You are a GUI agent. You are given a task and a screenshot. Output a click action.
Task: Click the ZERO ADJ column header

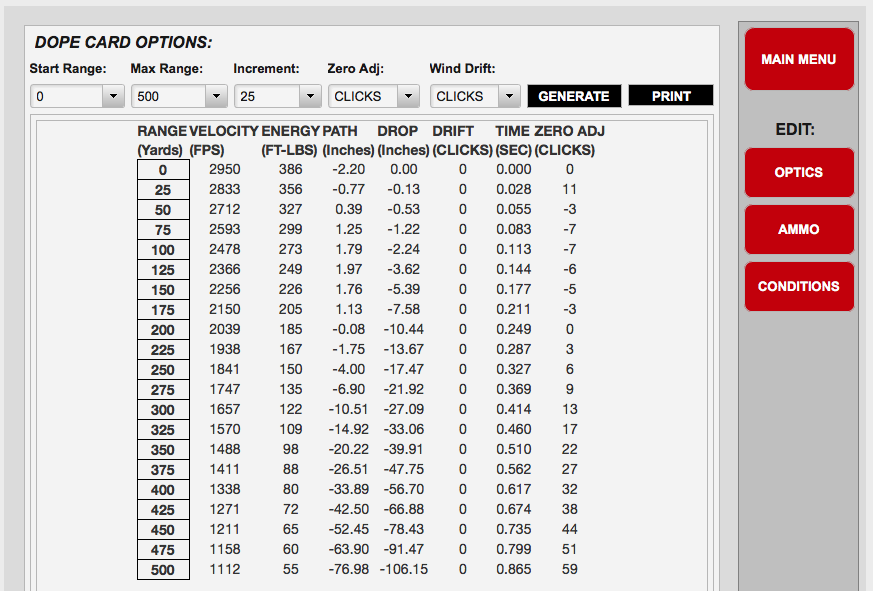coord(569,131)
